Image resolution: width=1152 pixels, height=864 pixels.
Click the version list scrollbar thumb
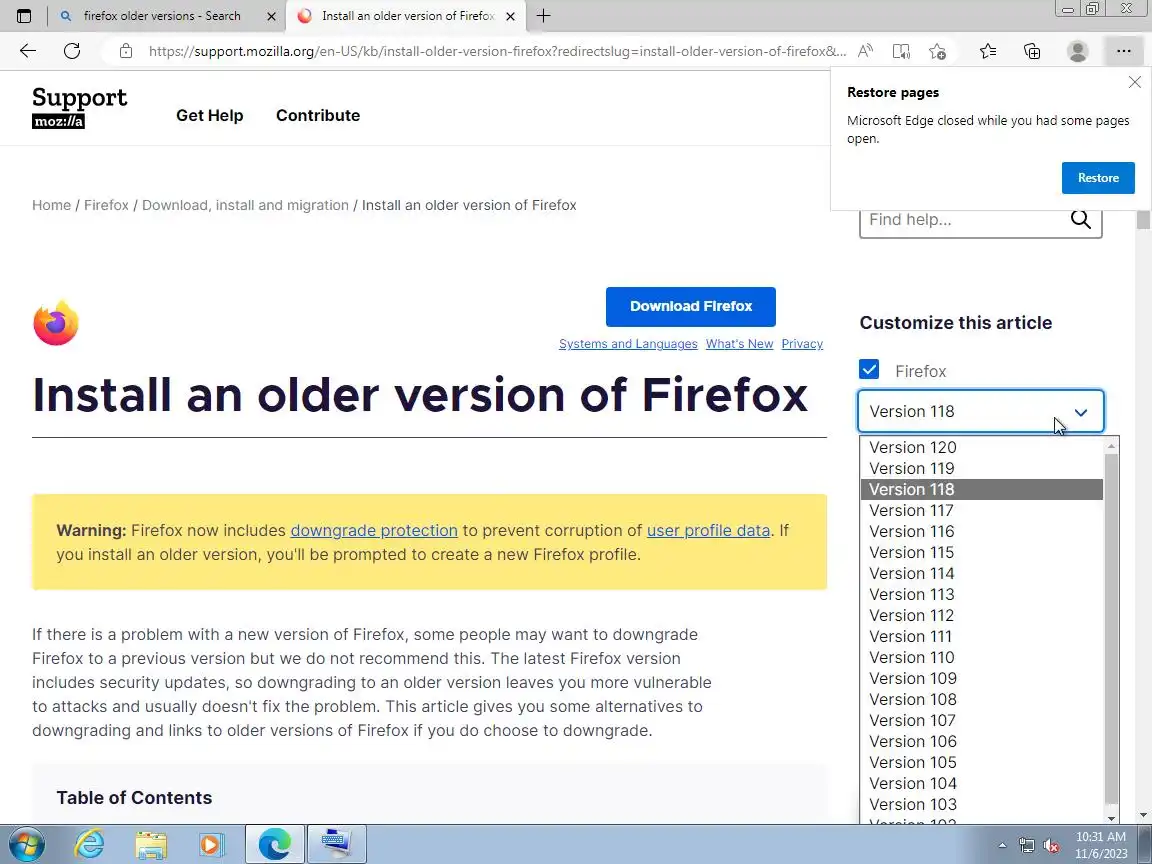pos(1112,629)
